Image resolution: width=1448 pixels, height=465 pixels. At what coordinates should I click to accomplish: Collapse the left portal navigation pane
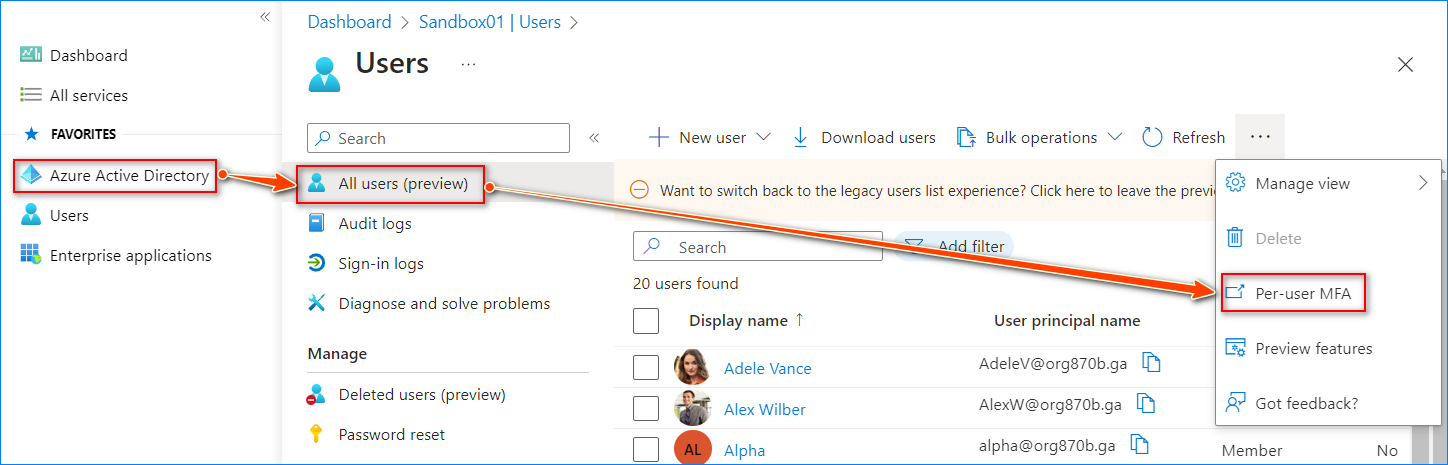coord(265,17)
